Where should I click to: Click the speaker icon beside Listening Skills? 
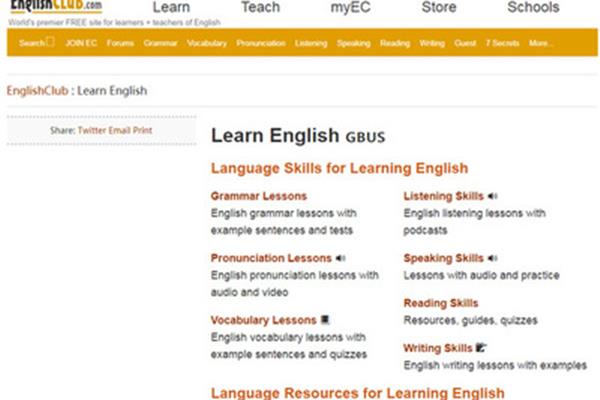(492, 196)
